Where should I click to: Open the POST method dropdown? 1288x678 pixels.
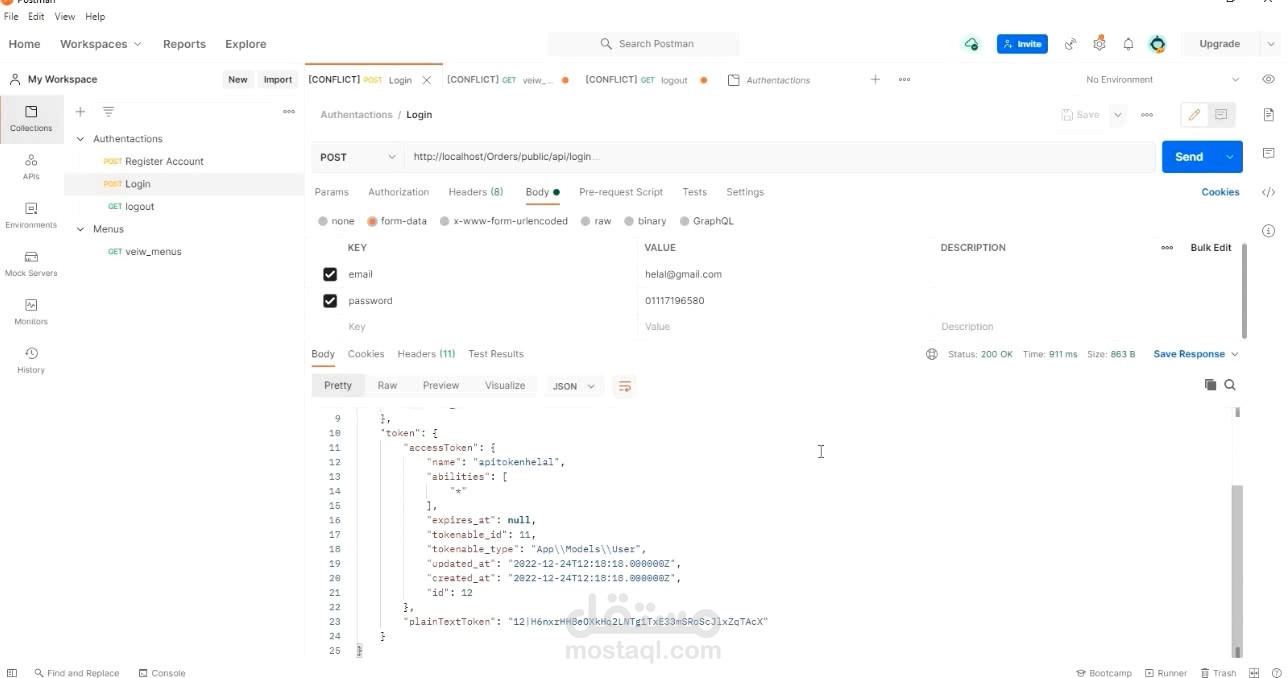coord(358,157)
